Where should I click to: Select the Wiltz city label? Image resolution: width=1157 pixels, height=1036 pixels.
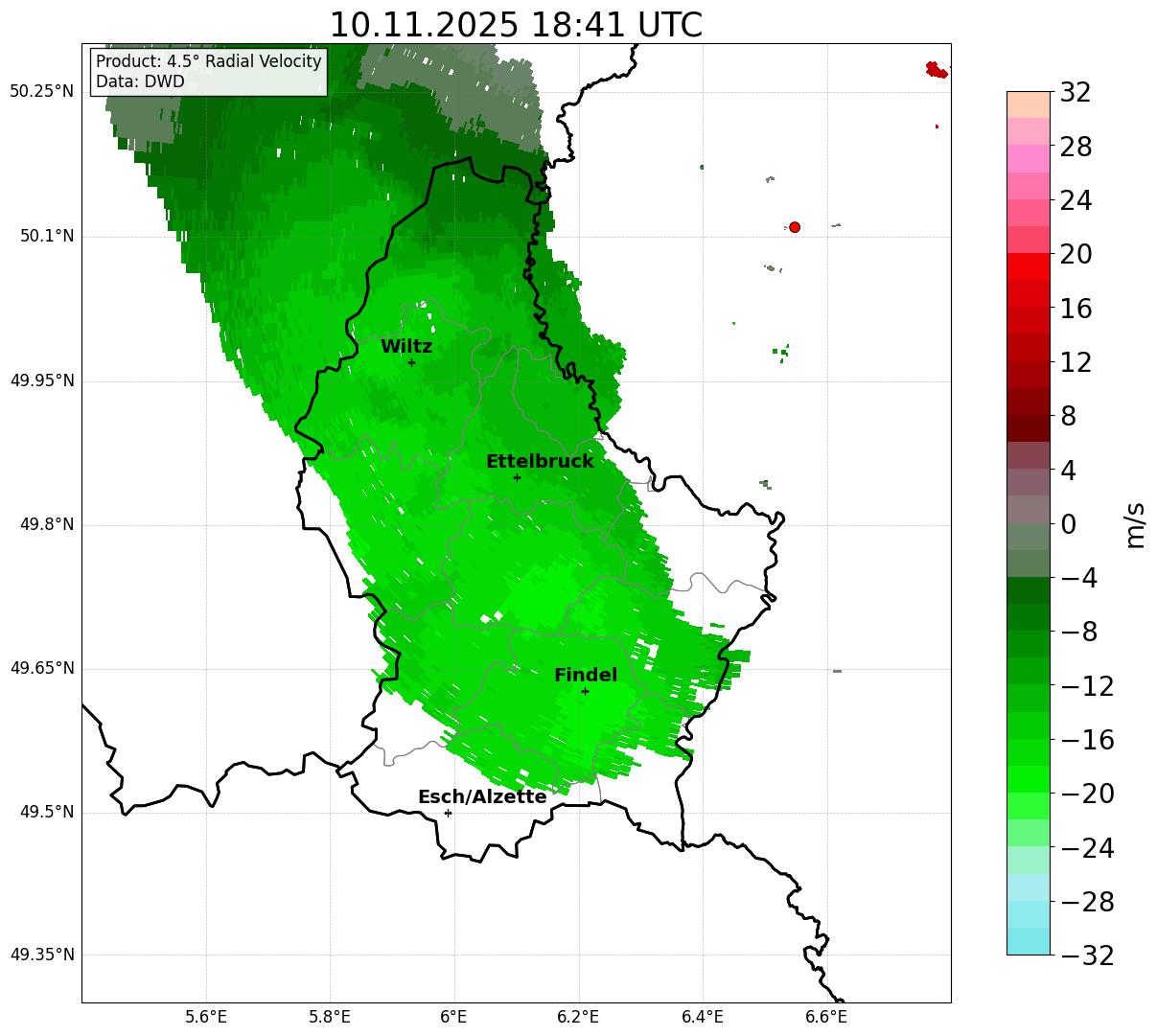pos(406,347)
